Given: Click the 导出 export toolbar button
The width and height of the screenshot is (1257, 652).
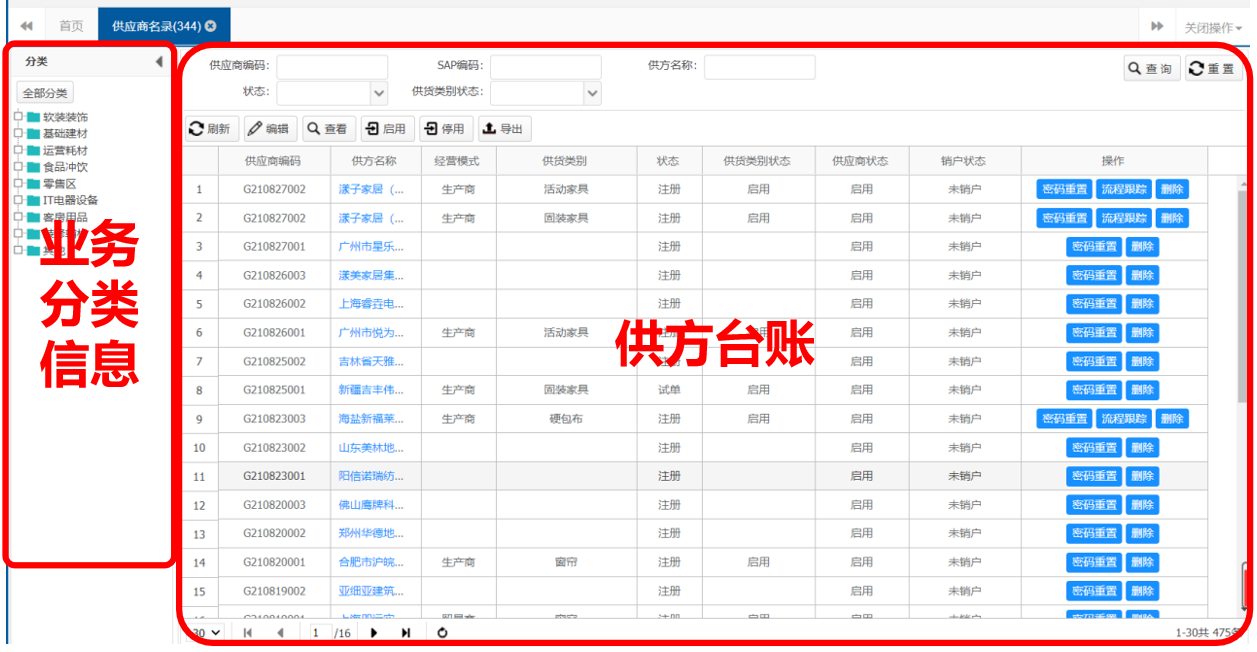Looking at the screenshot, I should 504,129.
